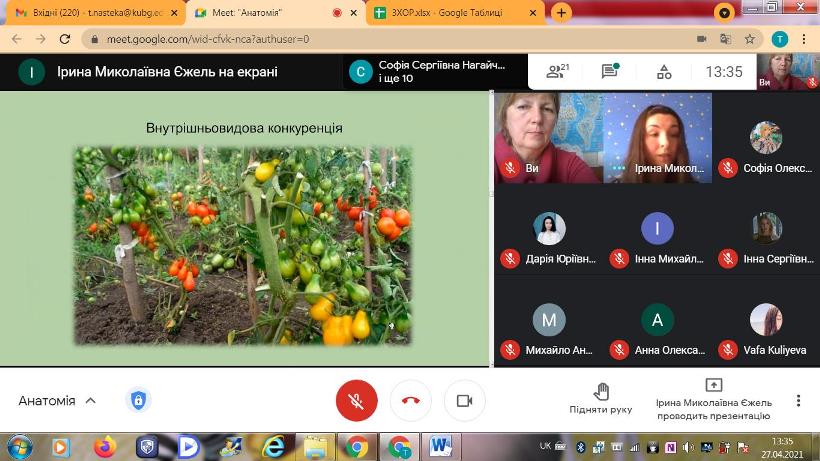Viewport: 820px width, 461px height.
Task: Click the address bar URL field
Action: click(x=380, y=39)
